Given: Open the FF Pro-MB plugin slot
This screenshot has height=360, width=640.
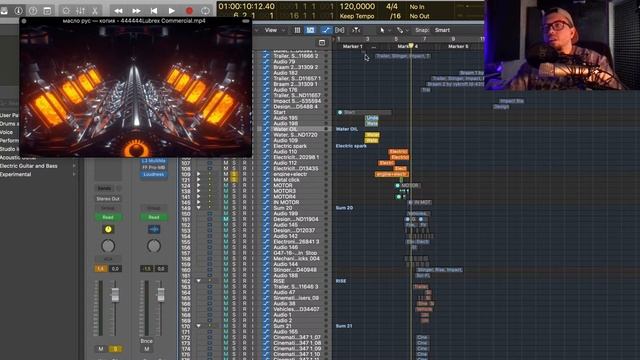Looking at the screenshot, I should [153, 168].
